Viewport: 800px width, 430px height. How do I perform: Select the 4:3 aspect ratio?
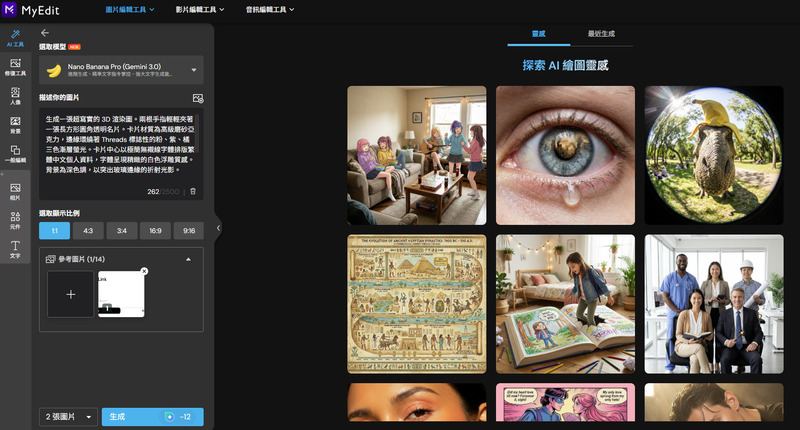point(88,231)
